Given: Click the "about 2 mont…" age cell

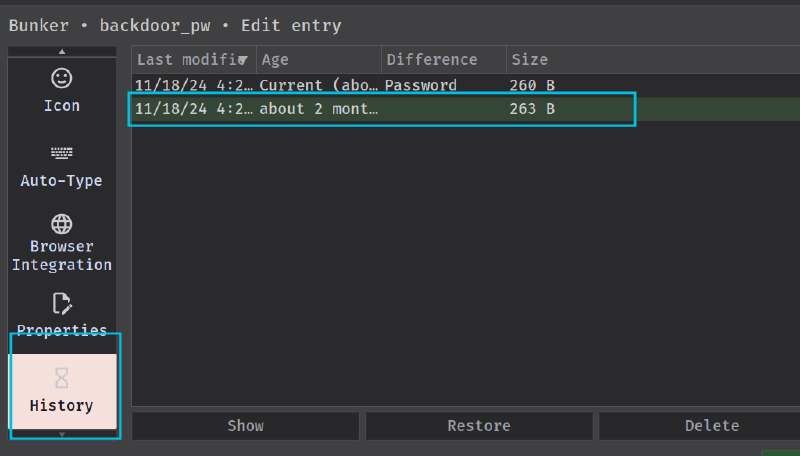Looking at the screenshot, I should 318,109.
